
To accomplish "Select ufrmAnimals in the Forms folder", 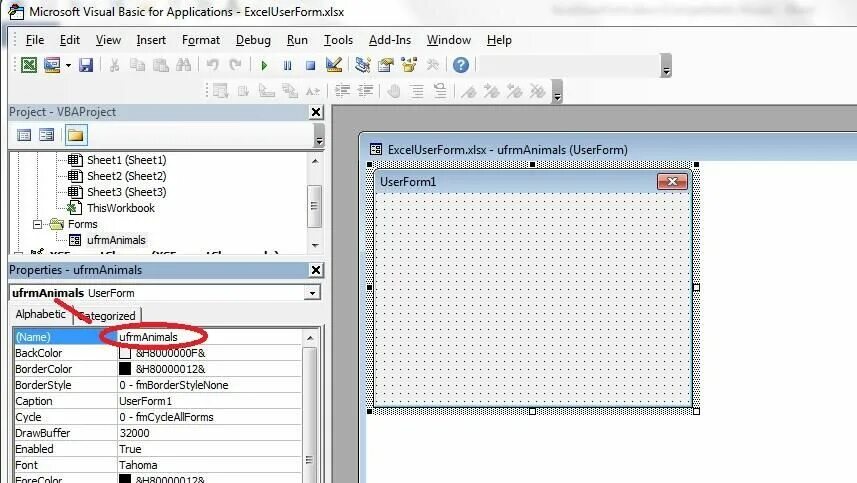I will point(116,240).
